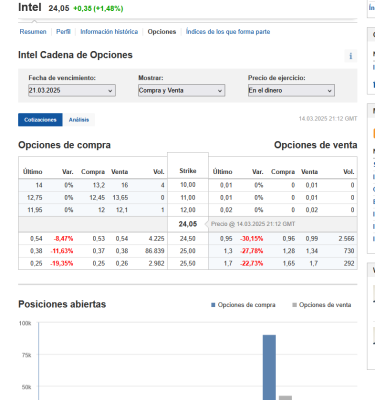Toggle the Opciones de compra legend square
This screenshot has height=400, width=375.
click(213, 305)
